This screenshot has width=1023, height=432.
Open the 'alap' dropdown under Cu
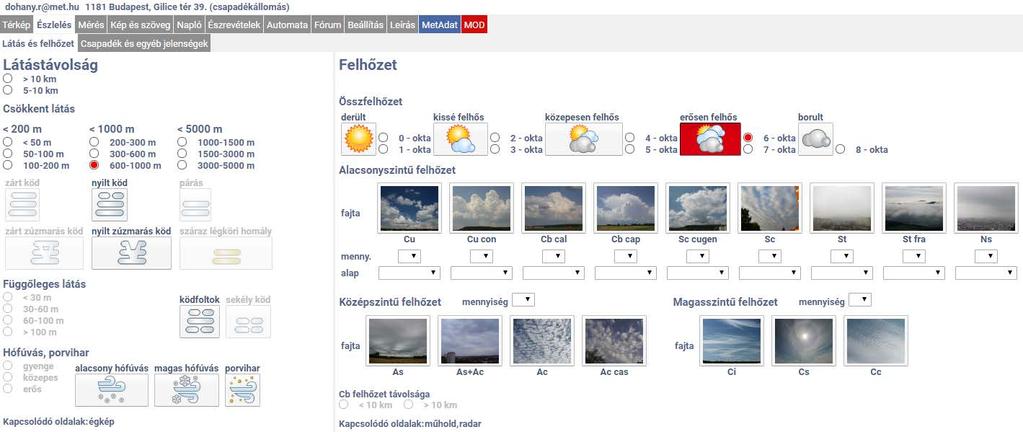410,273
